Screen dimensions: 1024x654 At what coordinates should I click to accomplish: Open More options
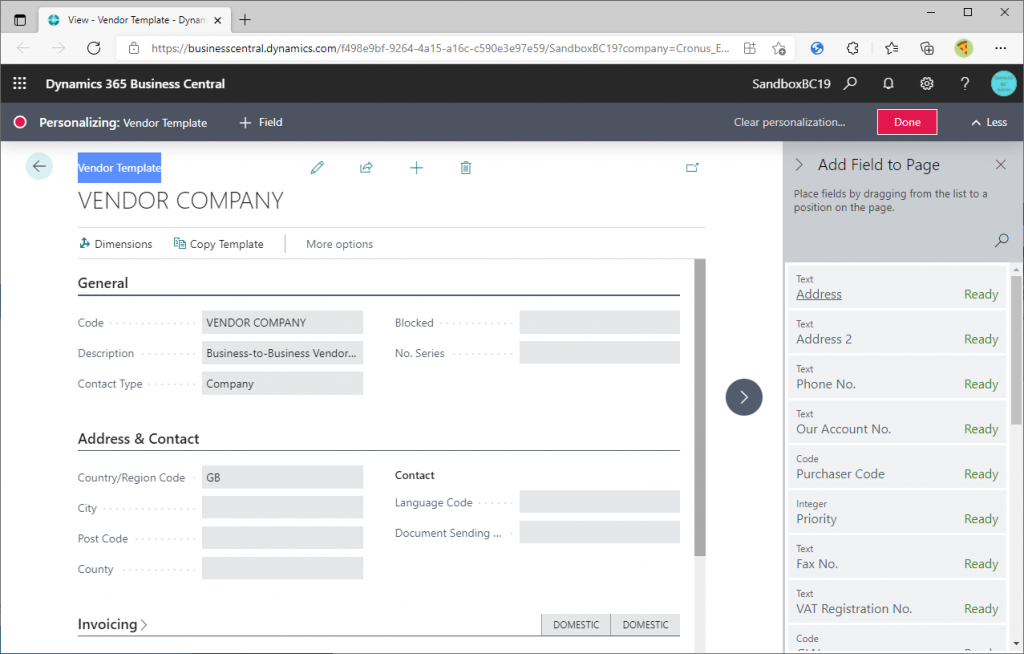(x=340, y=244)
